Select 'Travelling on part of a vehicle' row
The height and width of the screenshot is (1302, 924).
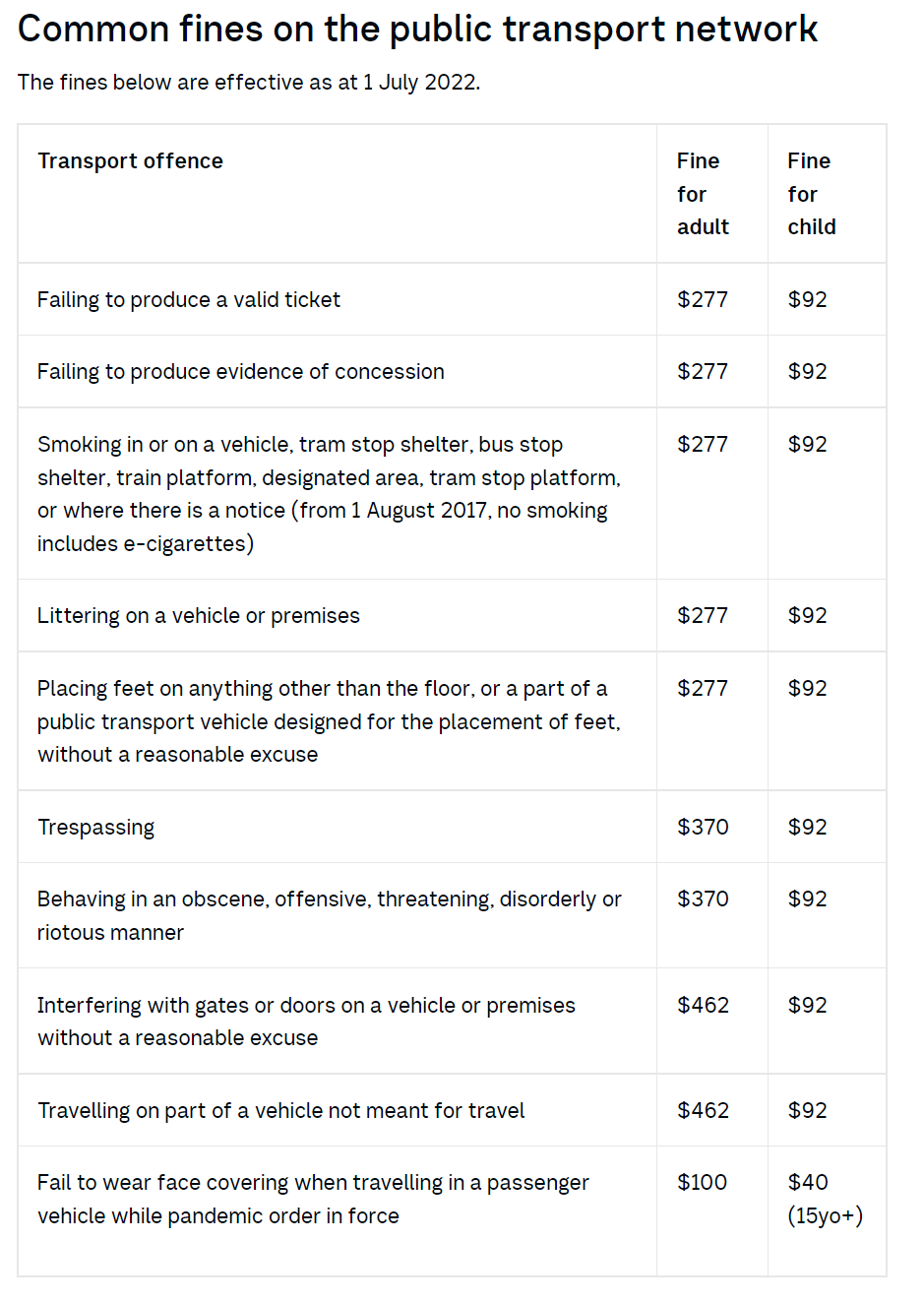tap(452, 1110)
